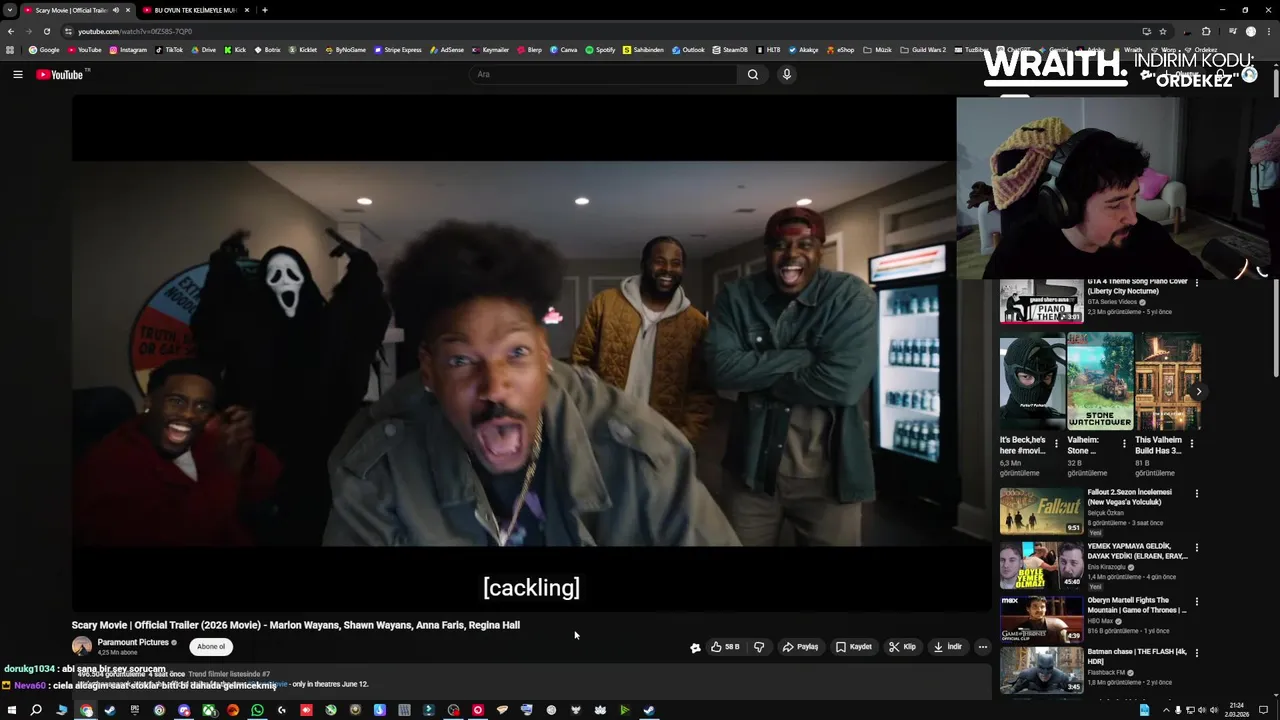
Task: Open Windows taskbar search magnifier
Action: (x=36, y=710)
